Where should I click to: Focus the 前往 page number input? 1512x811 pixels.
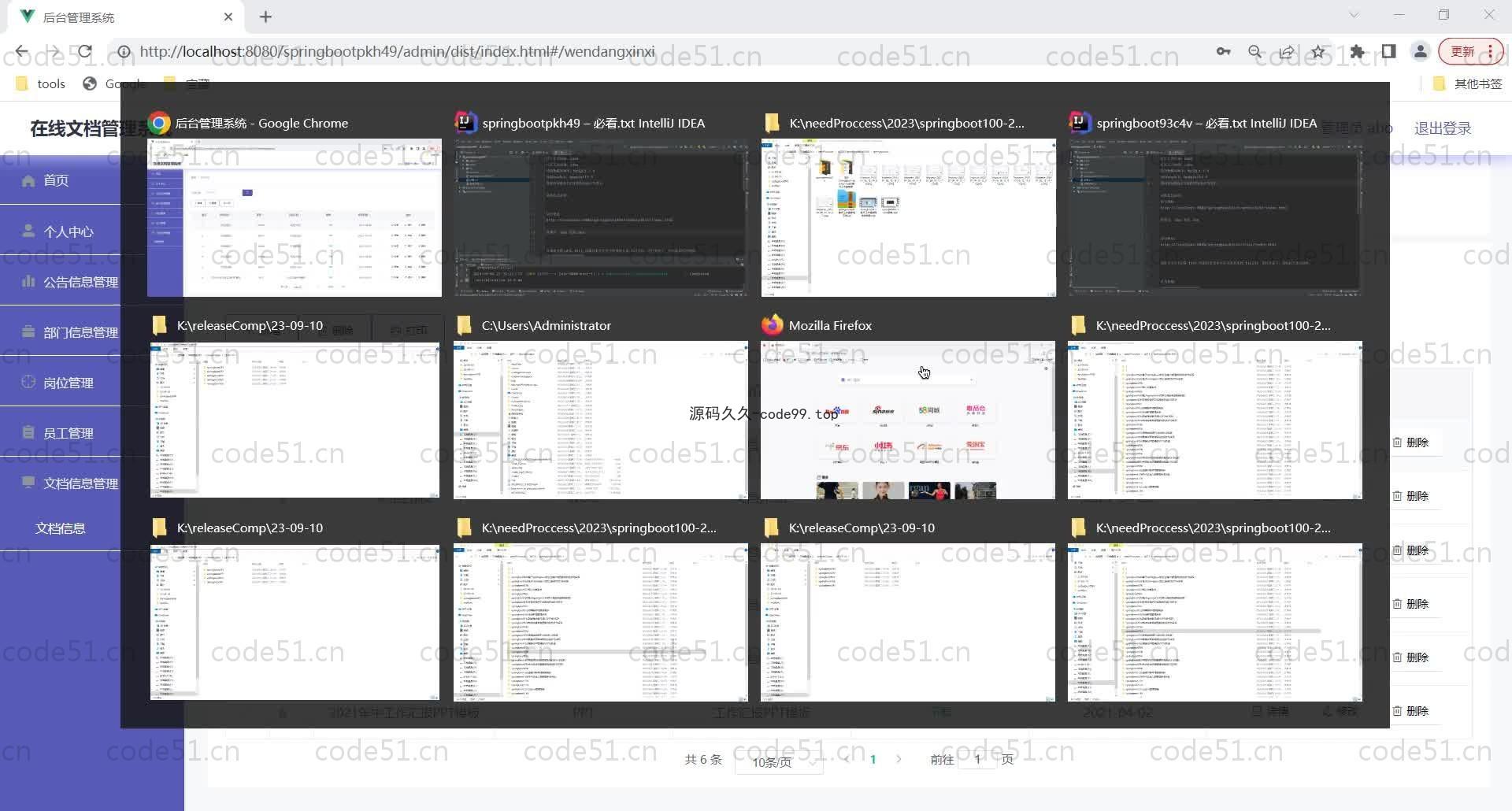tap(977, 760)
